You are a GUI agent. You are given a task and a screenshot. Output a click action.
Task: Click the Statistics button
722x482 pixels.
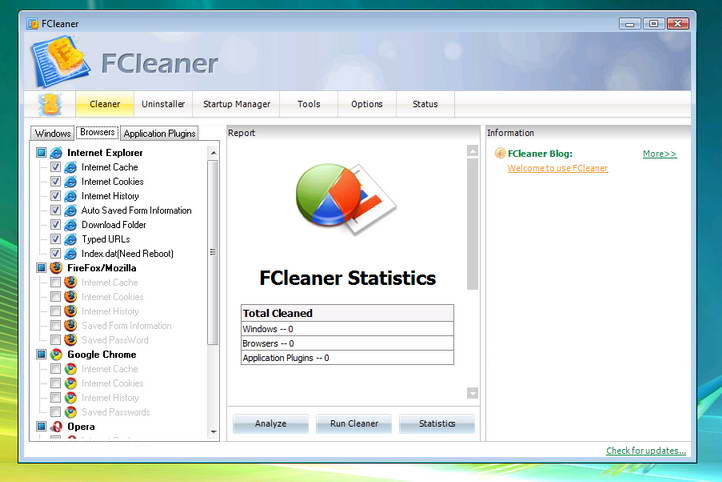coord(437,424)
